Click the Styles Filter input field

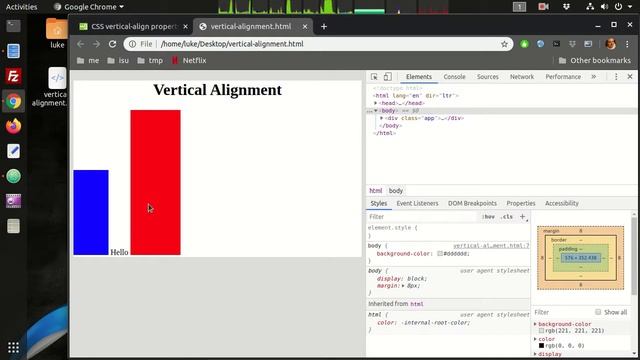(x=422, y=217)
